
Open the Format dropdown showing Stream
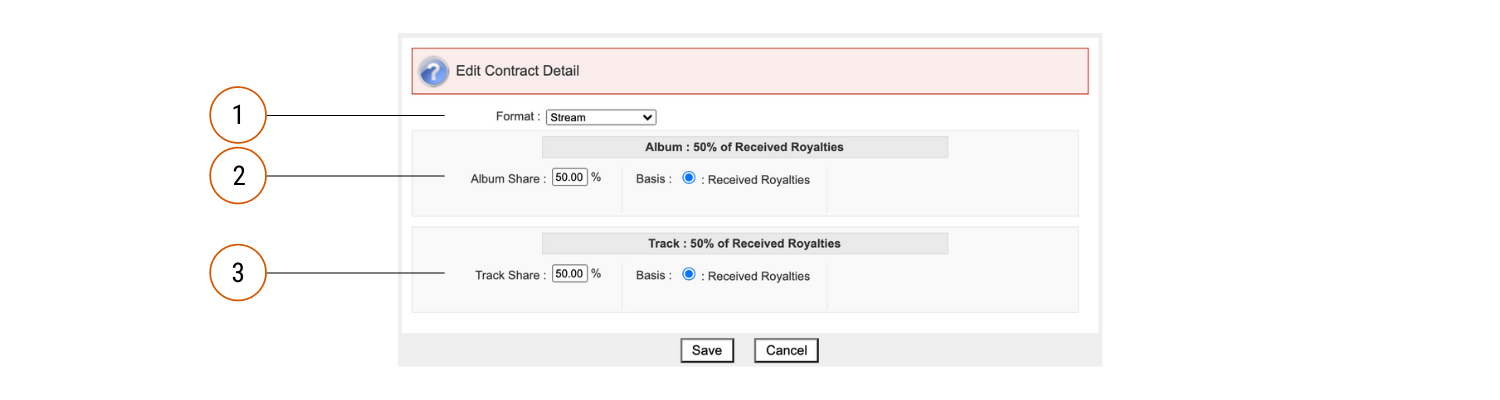[x=601, y=117]
